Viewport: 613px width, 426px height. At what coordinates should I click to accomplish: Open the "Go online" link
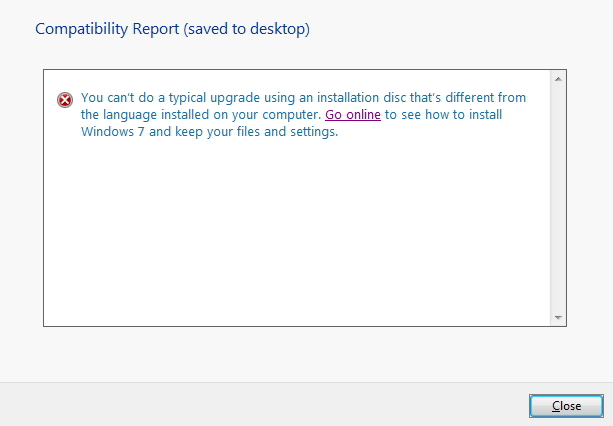click(x=353, y=115)
